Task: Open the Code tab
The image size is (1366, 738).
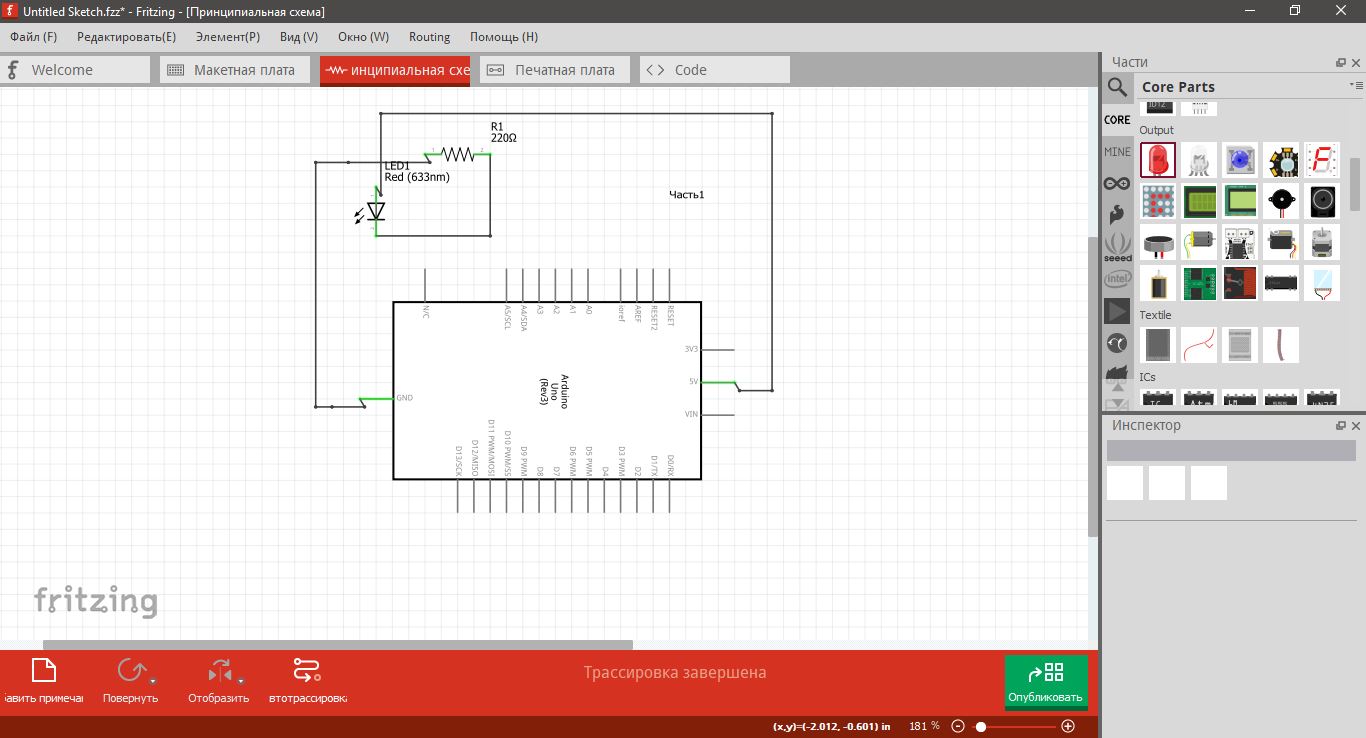Action: (x=715, y=70)
